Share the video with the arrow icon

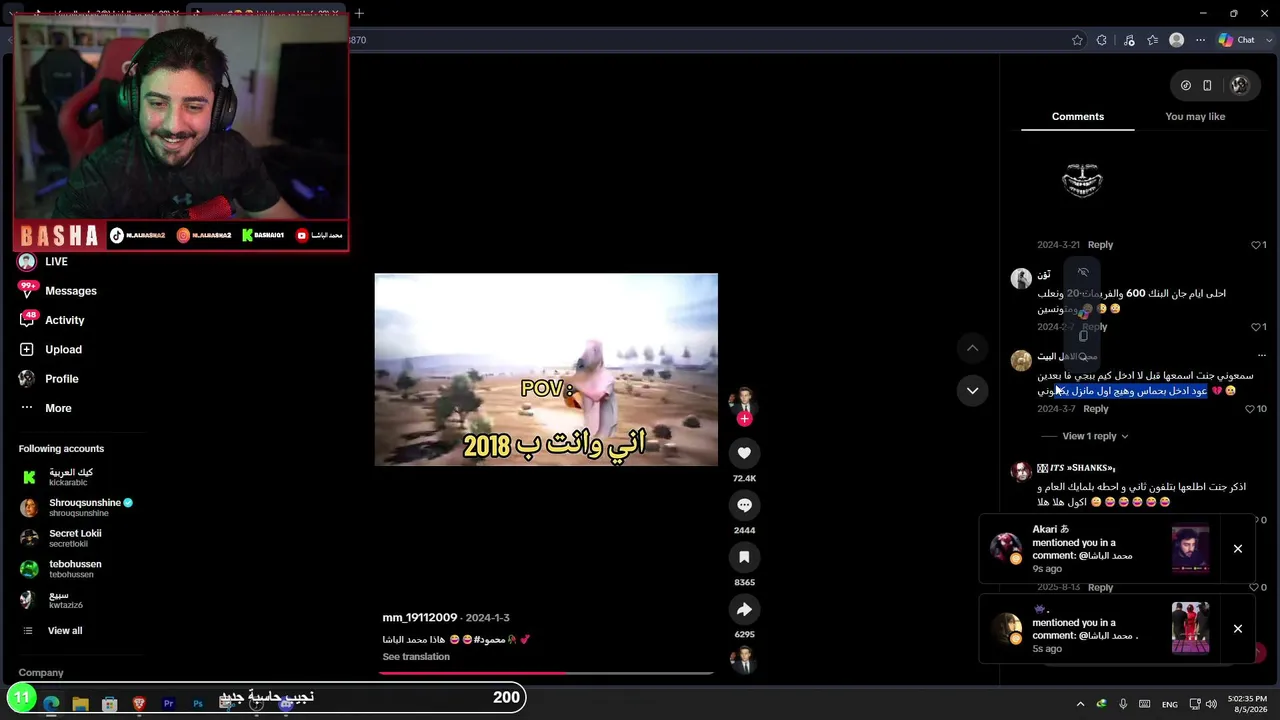[x=744, y=609]
